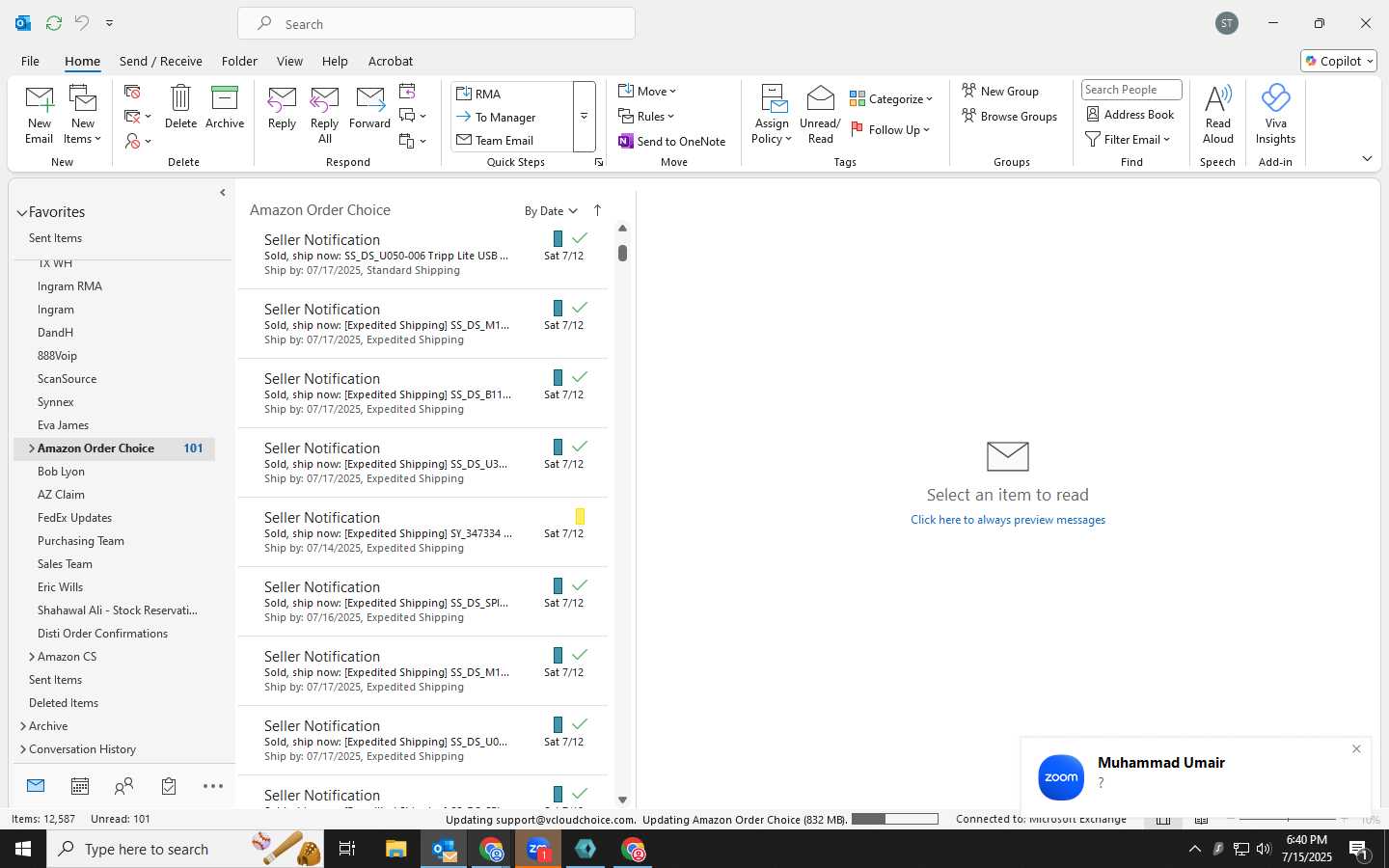Open the Copilot dropdown
The height and width of the screenshot is (868, 1389).
(x=1339, y=61)
